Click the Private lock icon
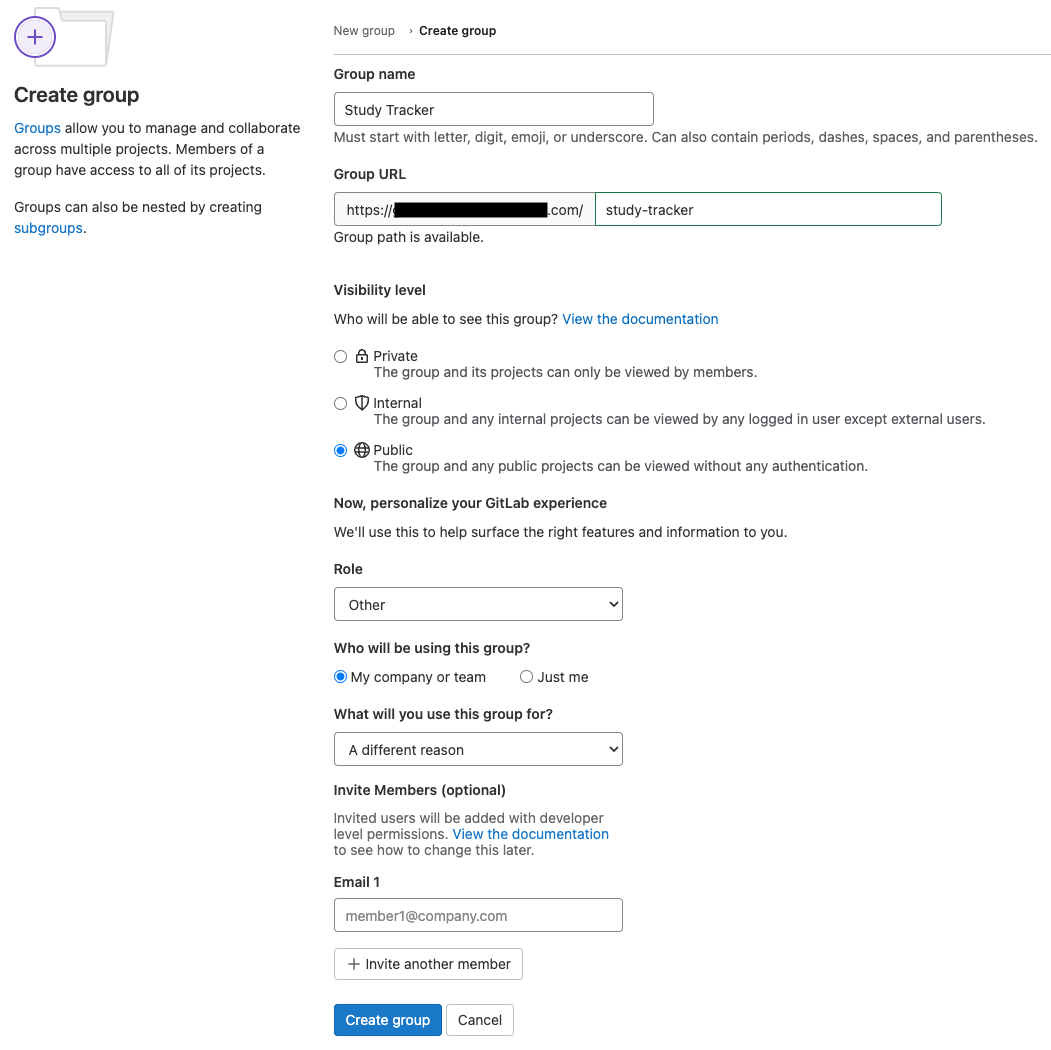The image size is (1051, 1050). click(362, 356)
